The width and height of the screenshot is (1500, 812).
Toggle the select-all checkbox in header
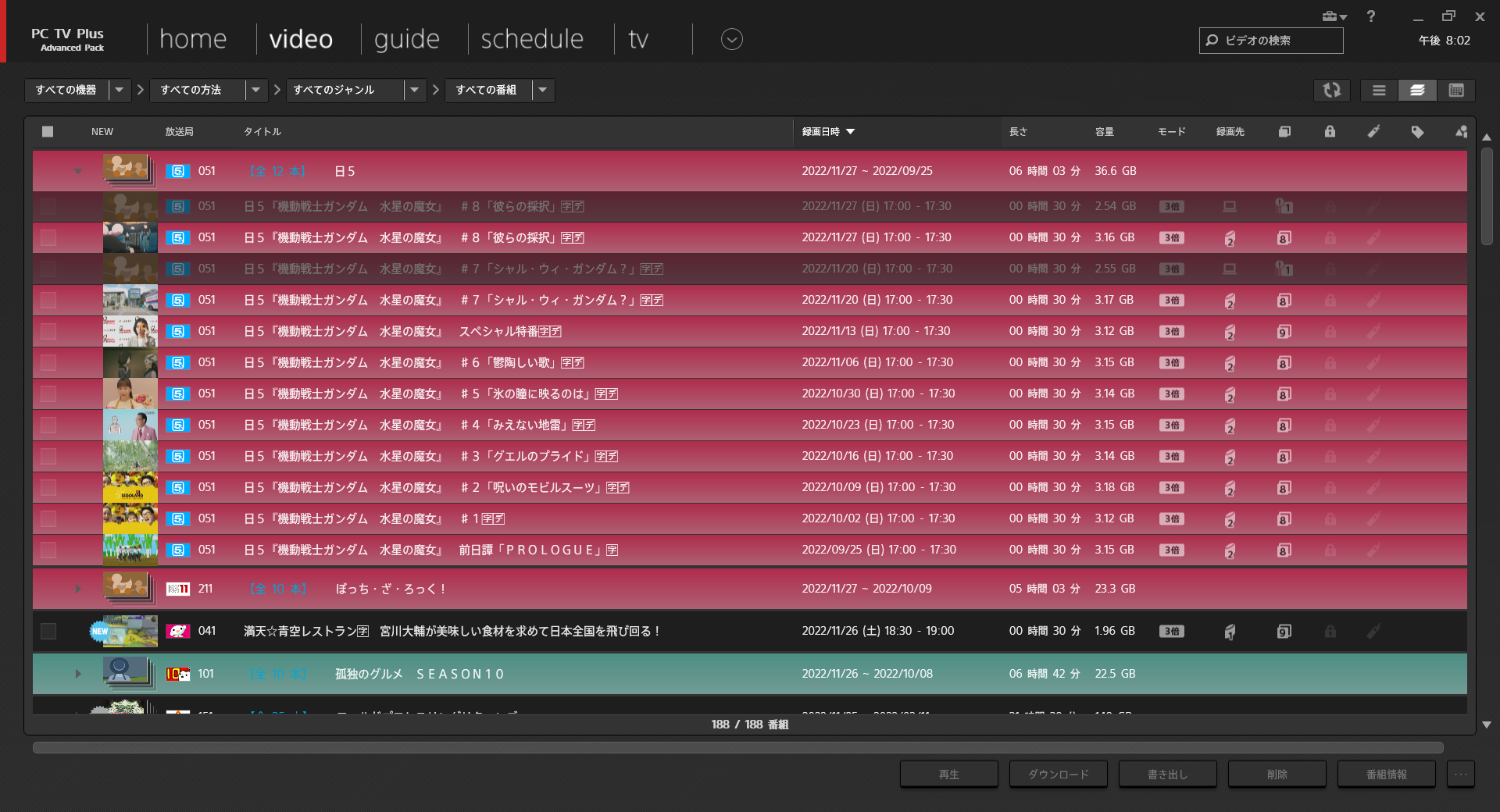pyautogui.click(x=48, y=132)
